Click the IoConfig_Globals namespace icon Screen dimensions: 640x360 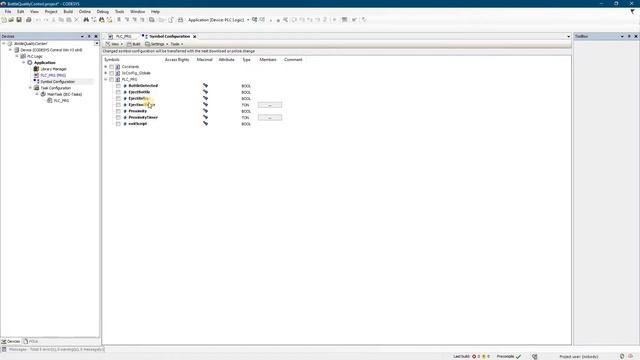(x=118, y=73)
